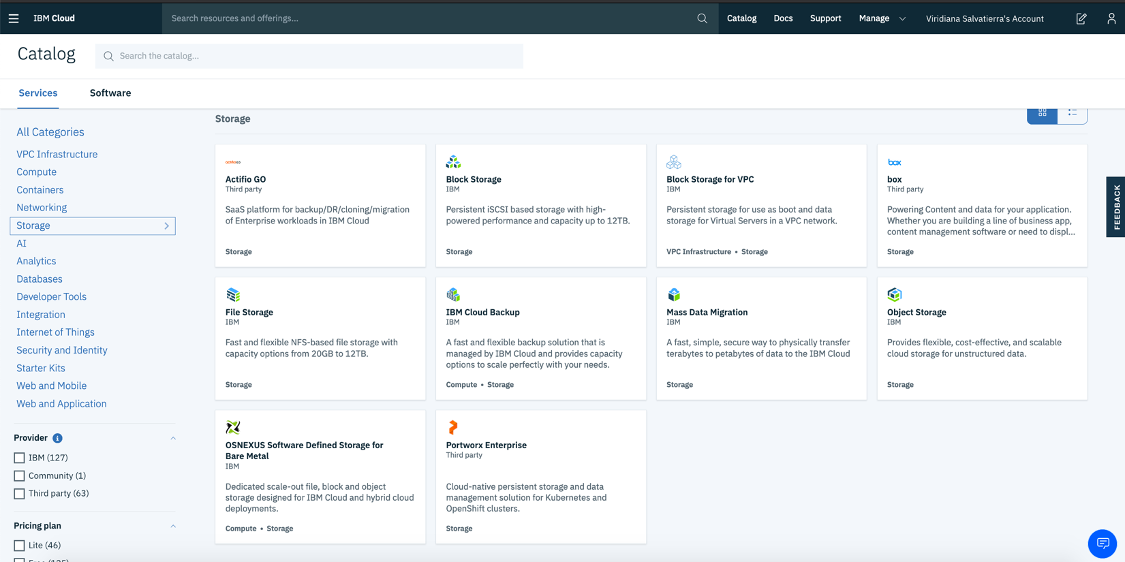Switch to grid view layout

pos(1042,113)
